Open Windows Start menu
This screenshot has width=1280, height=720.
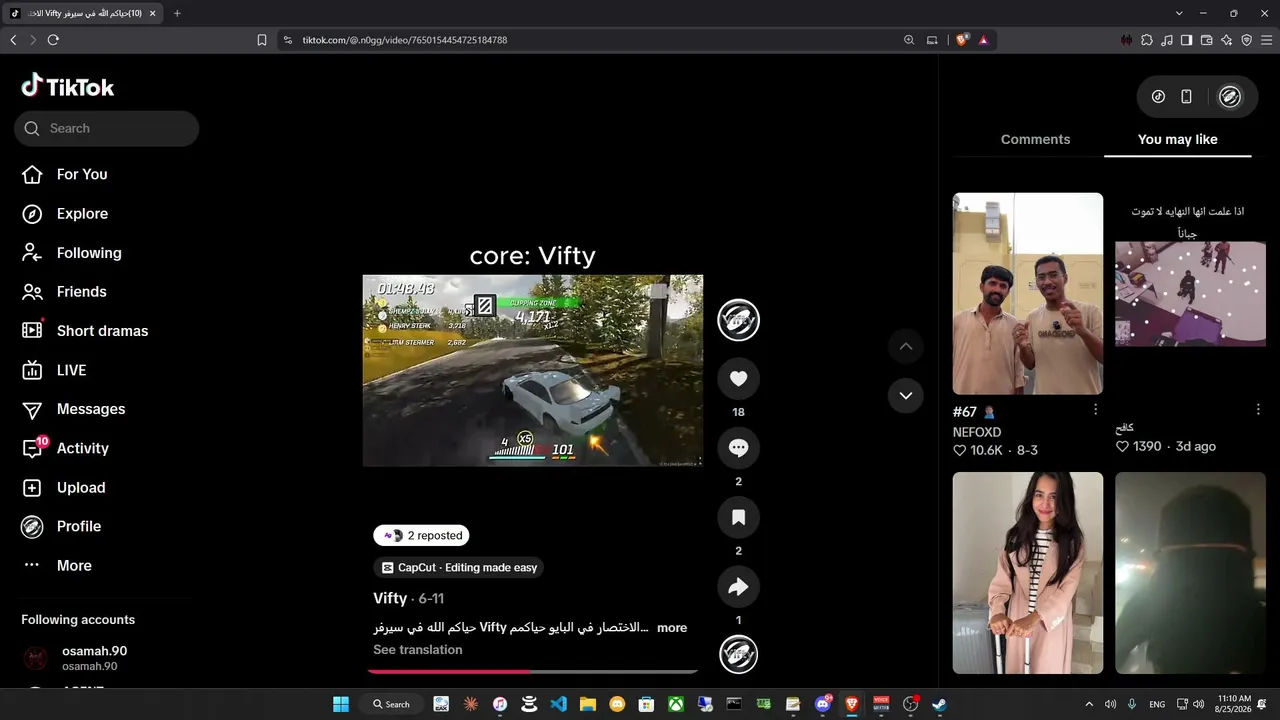click(341, 704)
